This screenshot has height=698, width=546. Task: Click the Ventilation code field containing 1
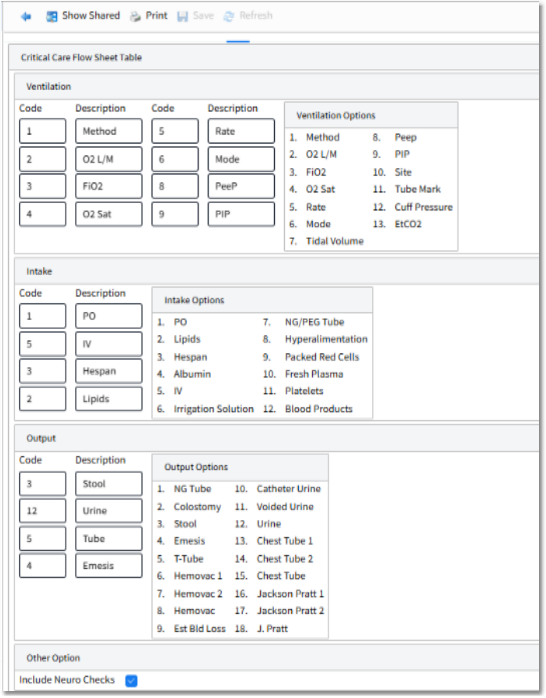(43, 131)
